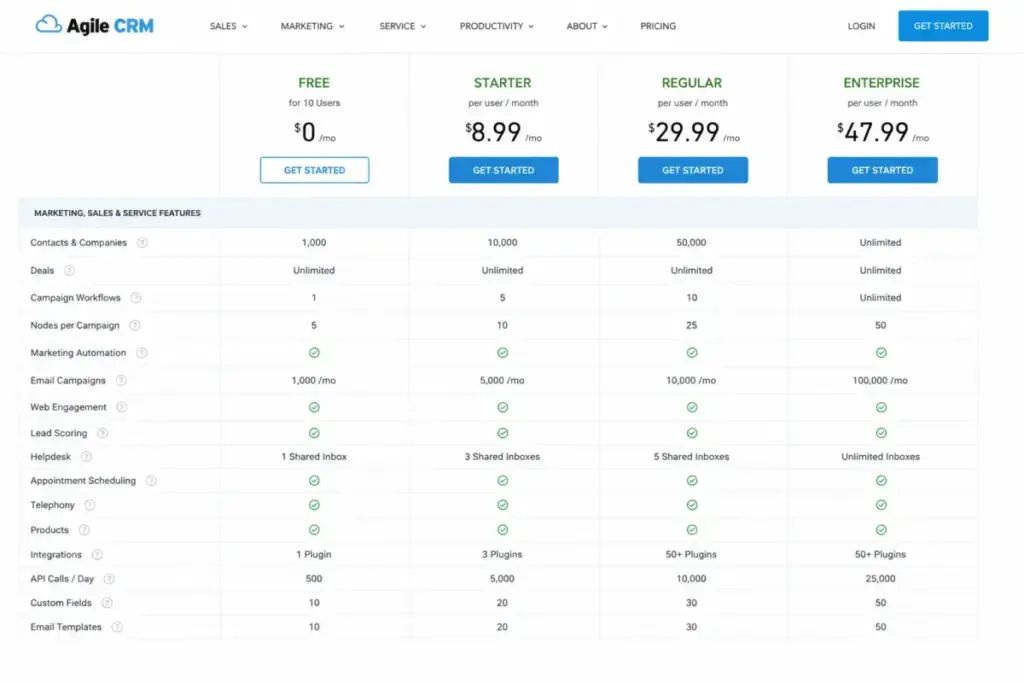Image resolution: width=1024 pixels, height=683 pixels.
Task: Click Marketing Automation checkmark under Enterprise
Action: click(x=881, y=353)
